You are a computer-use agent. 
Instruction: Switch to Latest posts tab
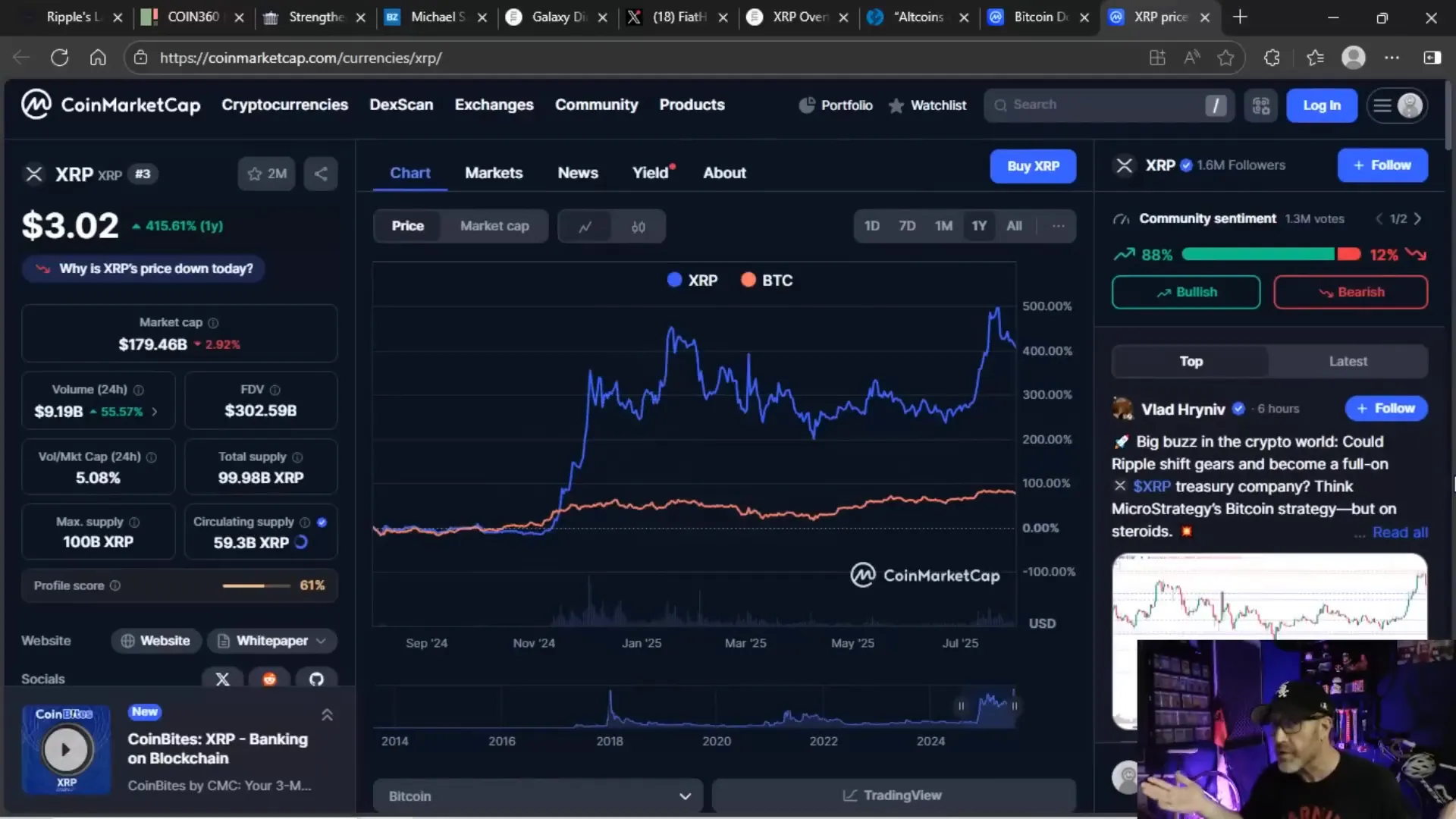tap(1348, 362)
